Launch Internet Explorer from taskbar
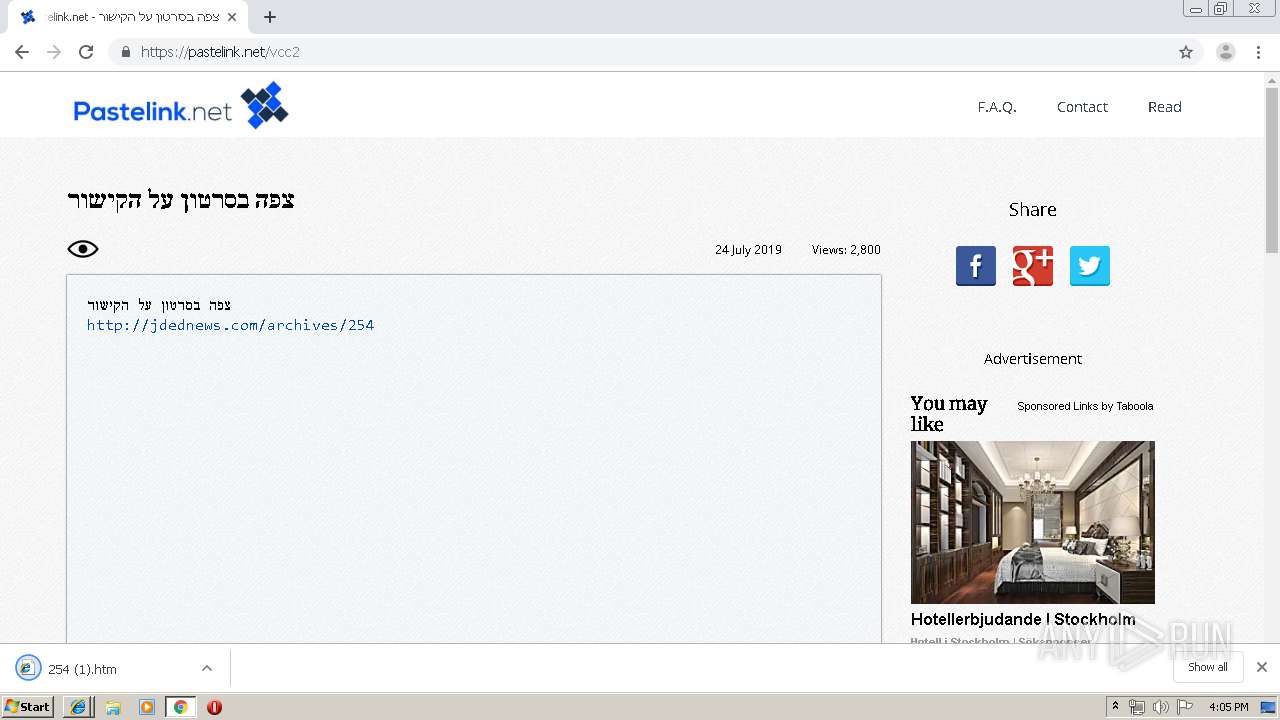Screen dimensions: 1280x720 78,707
